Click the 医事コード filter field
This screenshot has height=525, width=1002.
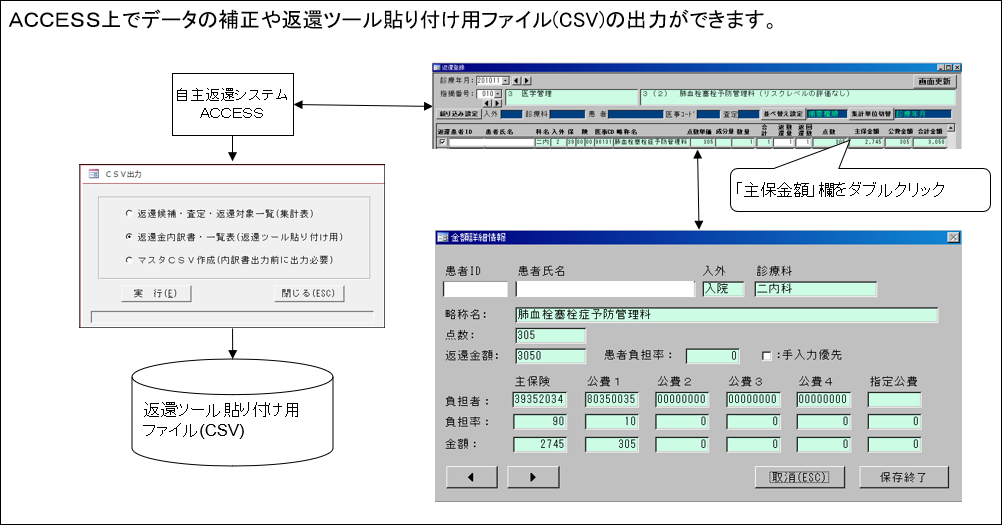pos(708,114)
